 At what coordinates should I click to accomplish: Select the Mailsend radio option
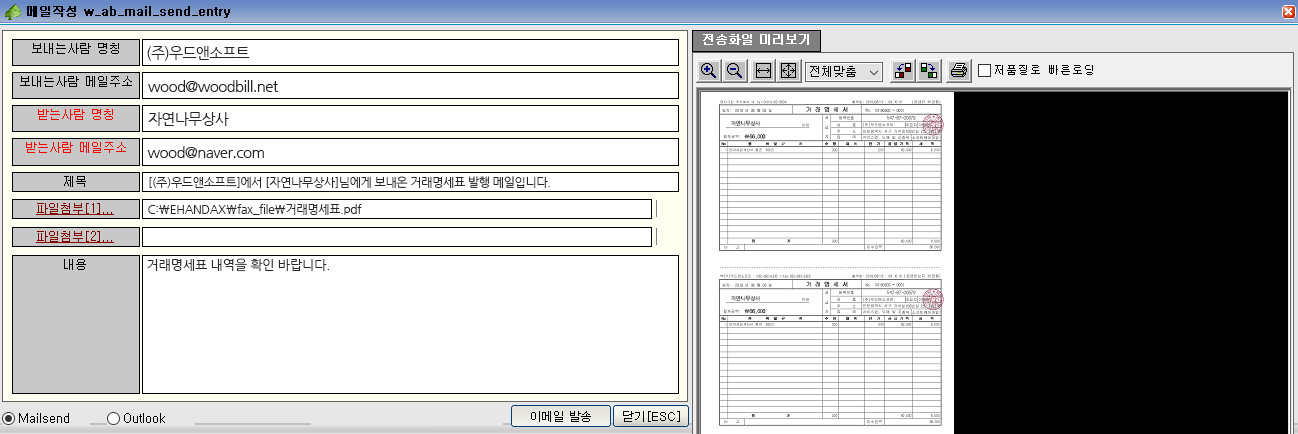pyautogui.click(x=9, y=418)
